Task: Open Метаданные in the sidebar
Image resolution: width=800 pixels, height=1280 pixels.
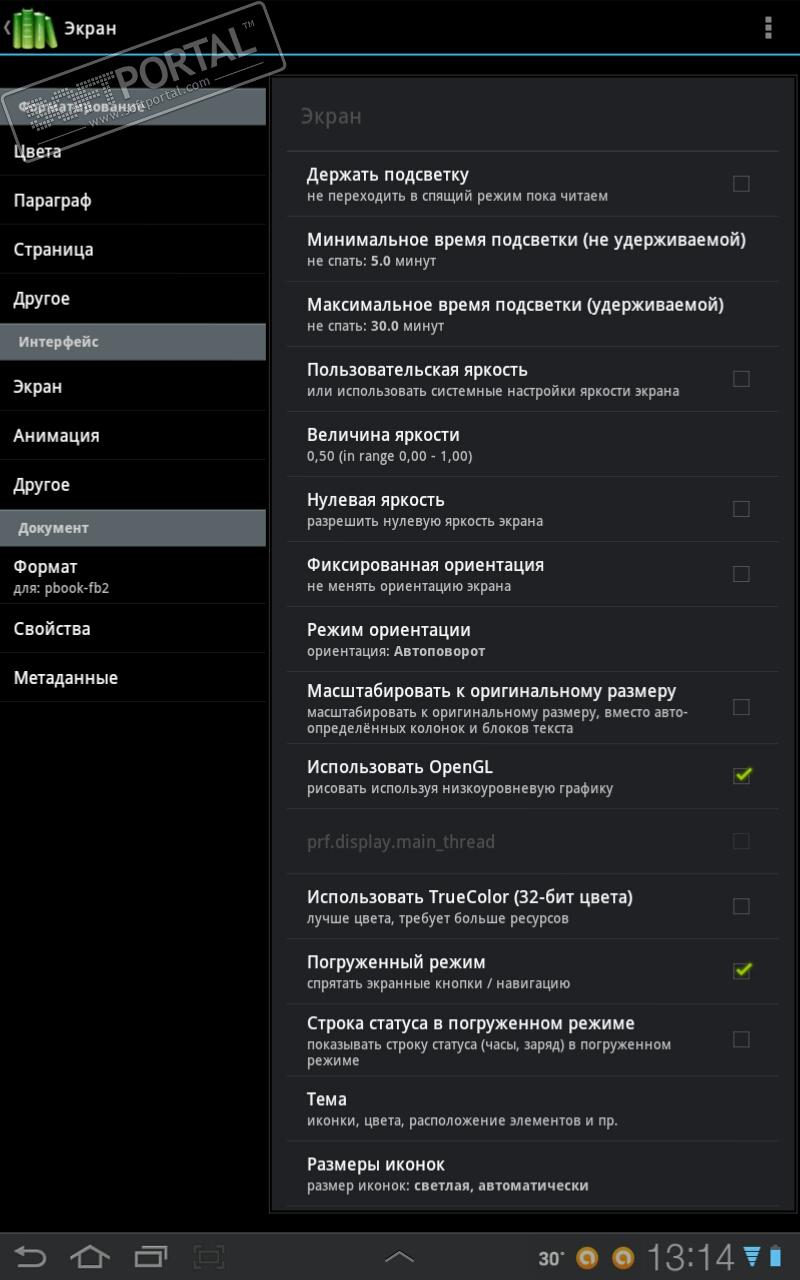Action: (66, 678)
